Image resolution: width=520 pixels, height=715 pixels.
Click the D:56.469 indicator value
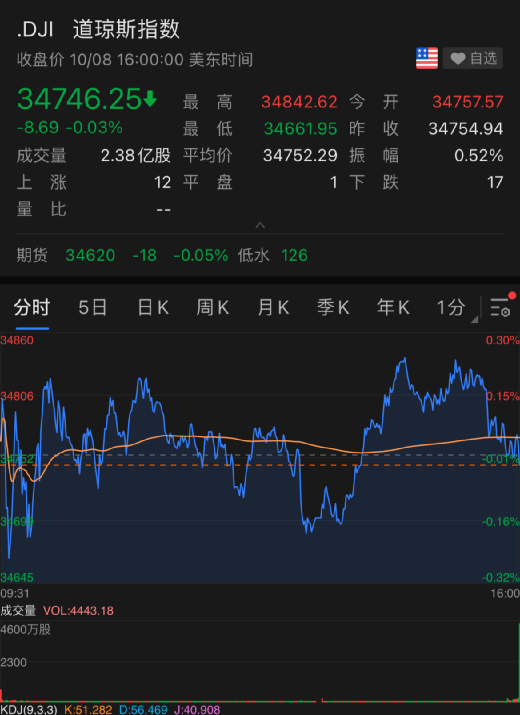click(x=143, y=710)
